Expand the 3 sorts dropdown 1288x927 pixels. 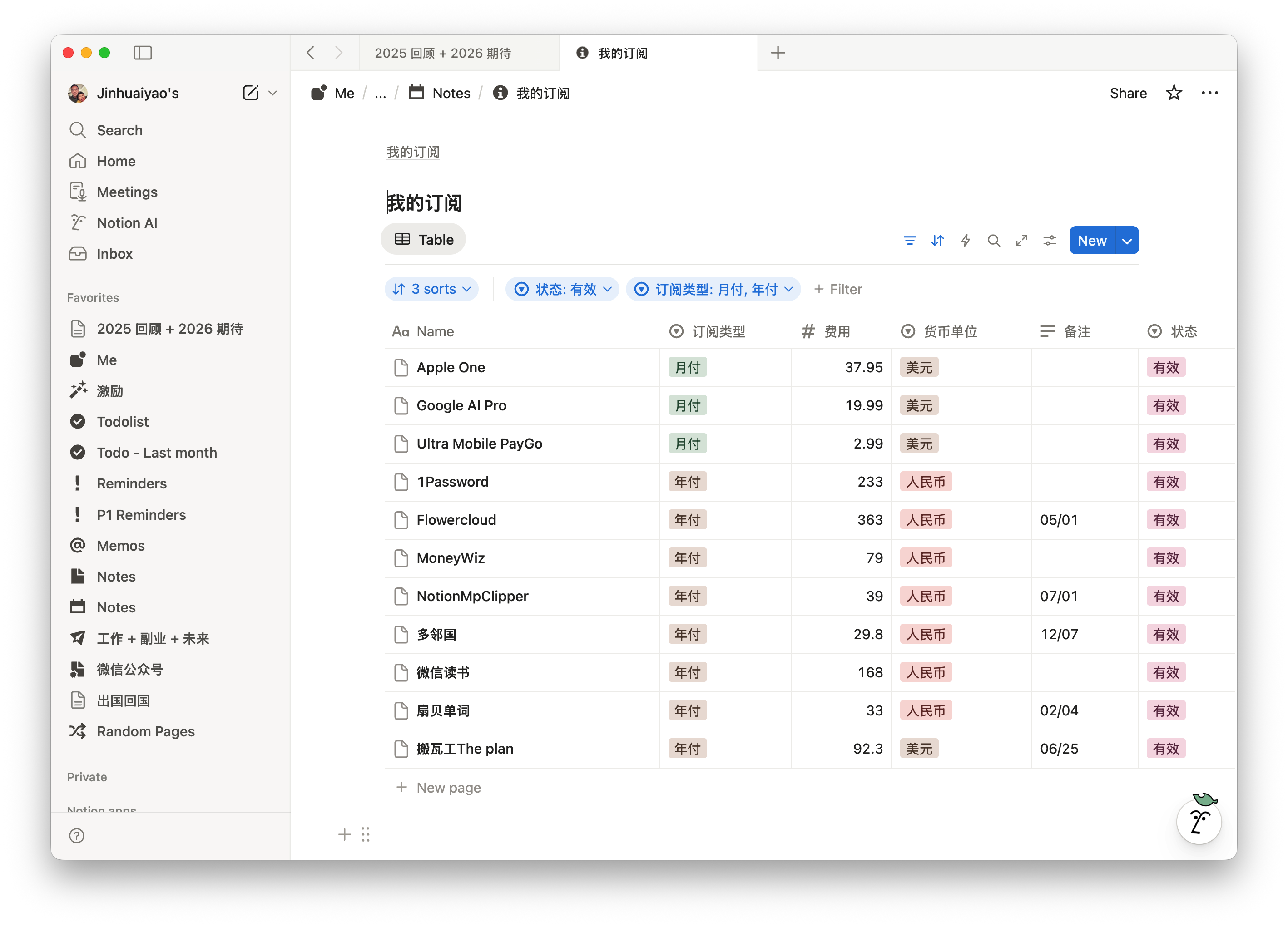[431, 290]
